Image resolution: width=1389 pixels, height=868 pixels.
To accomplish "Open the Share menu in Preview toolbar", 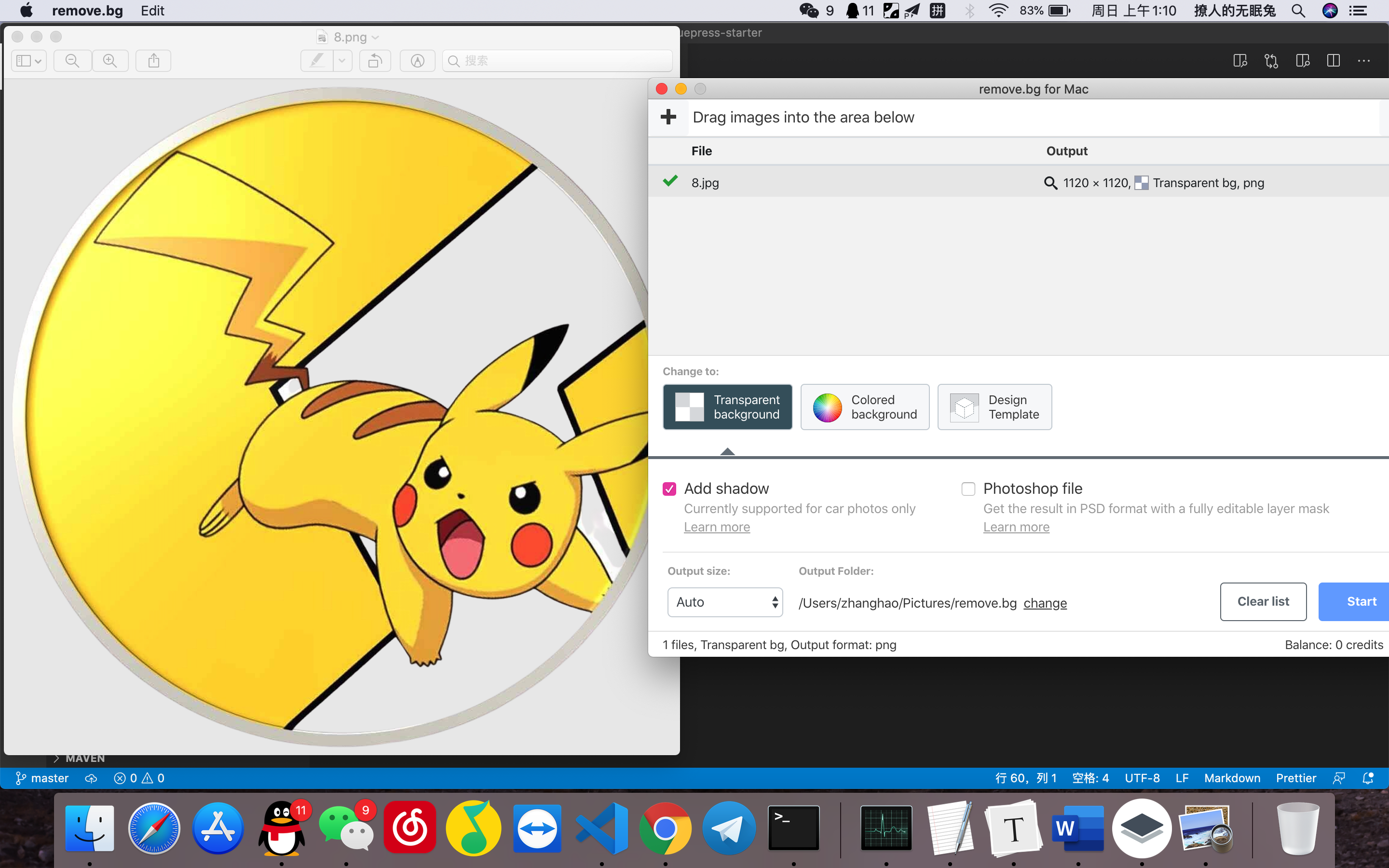I will [x=153, y=60].
